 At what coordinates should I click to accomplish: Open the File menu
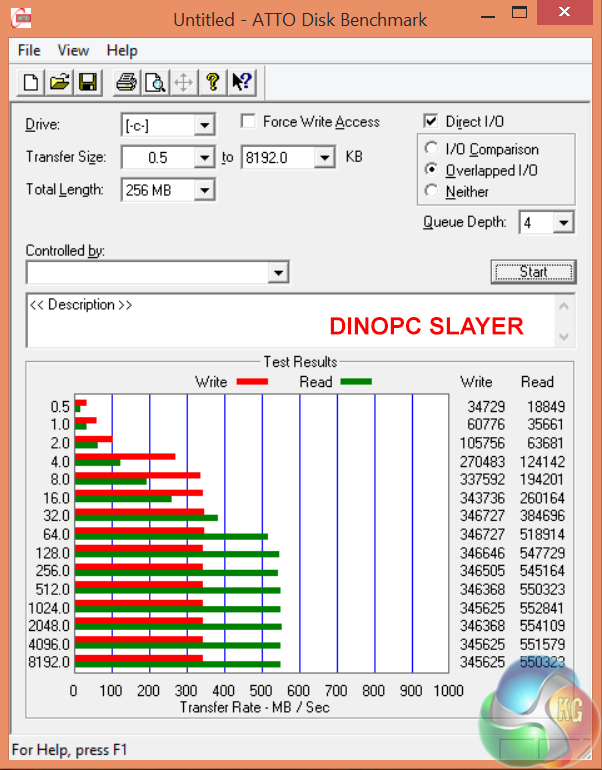29,50
